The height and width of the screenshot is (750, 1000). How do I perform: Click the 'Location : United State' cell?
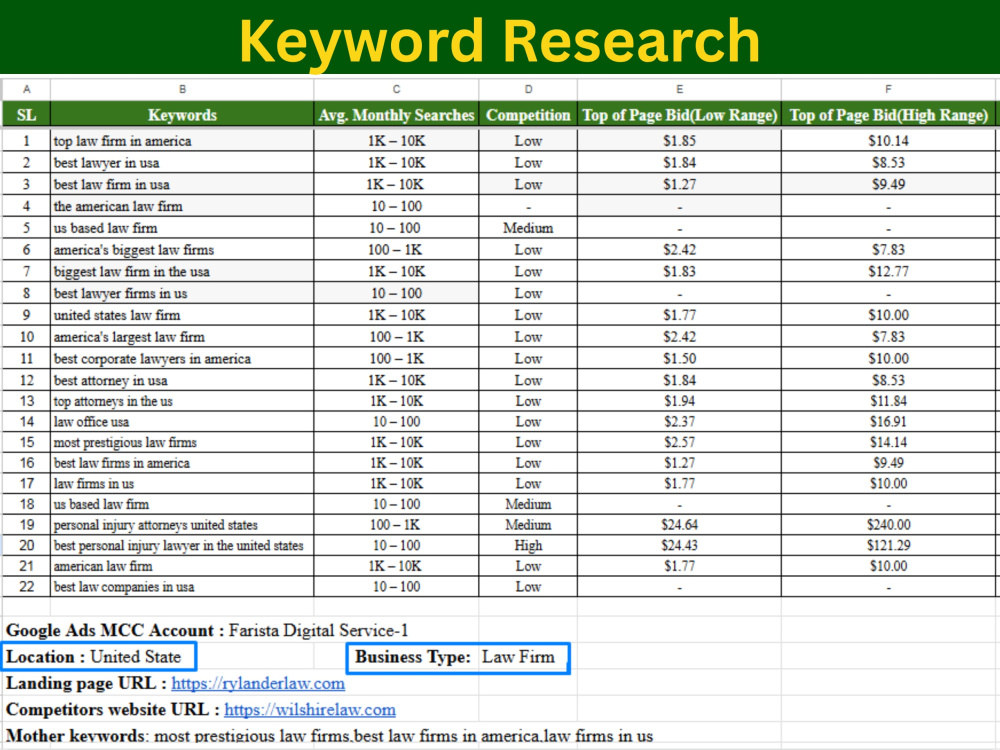coord(99,657)
